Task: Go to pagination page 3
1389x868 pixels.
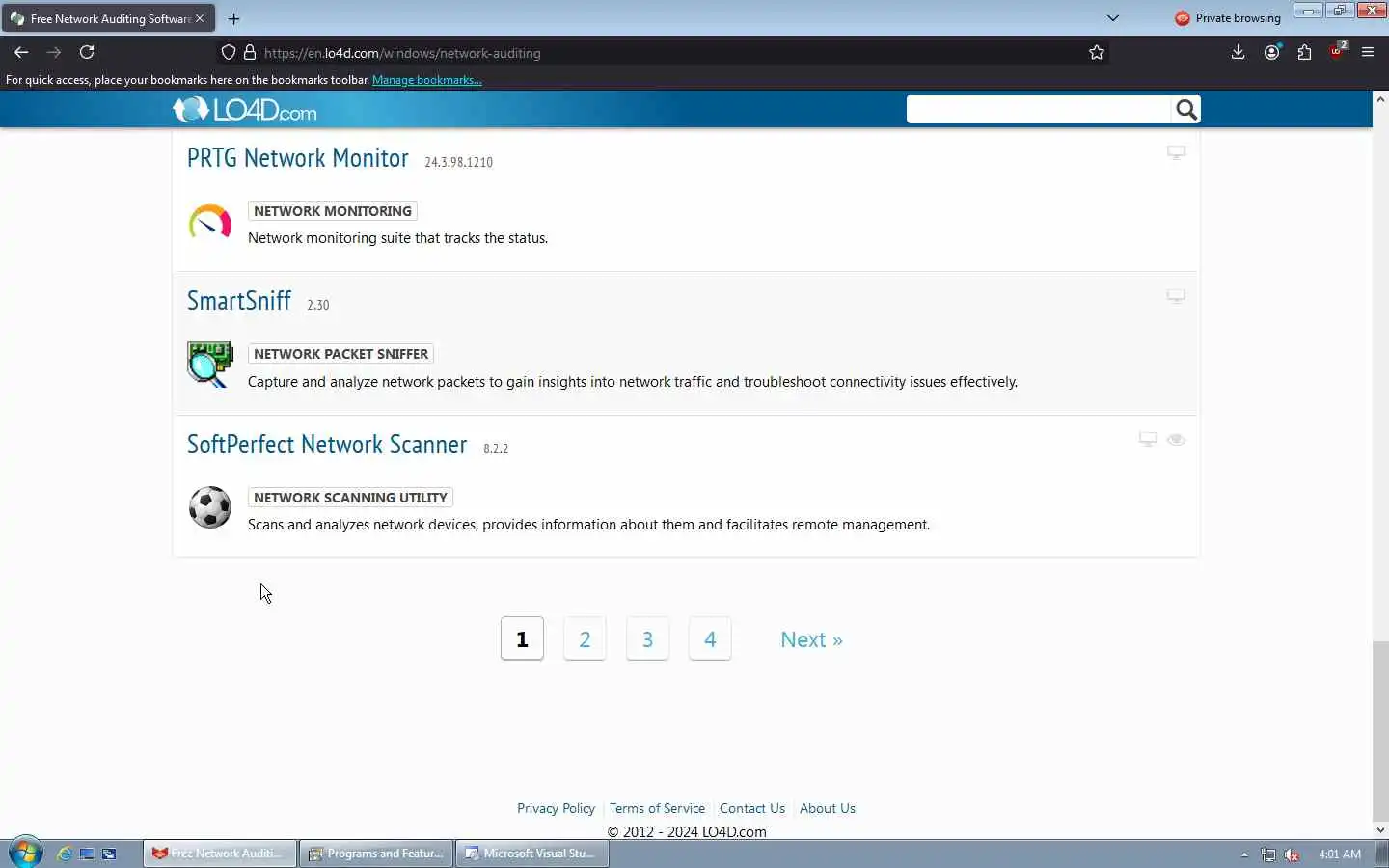Action: pos(647,638)
